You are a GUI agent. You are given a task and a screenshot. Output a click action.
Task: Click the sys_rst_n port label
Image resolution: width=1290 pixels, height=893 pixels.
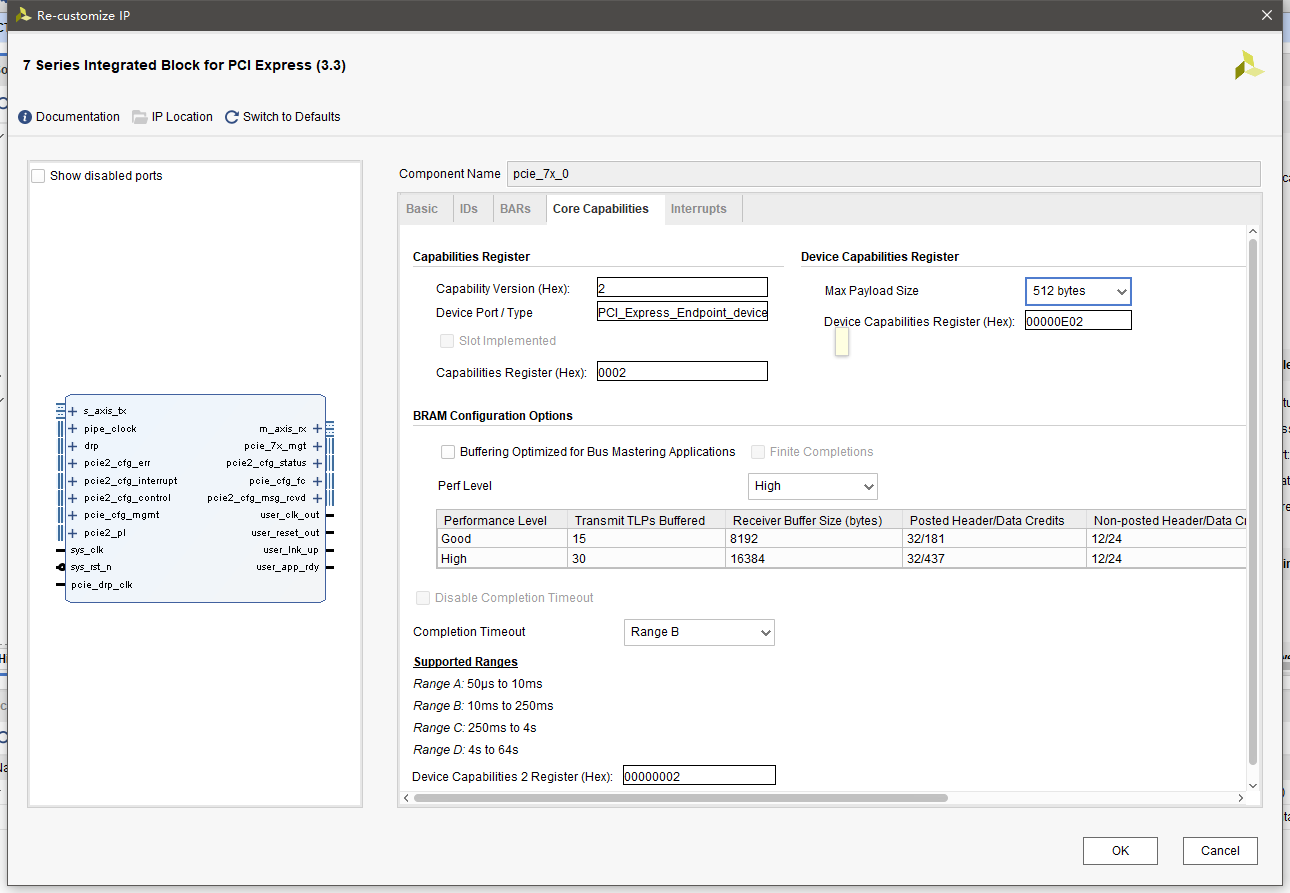(x=91, y=567)
